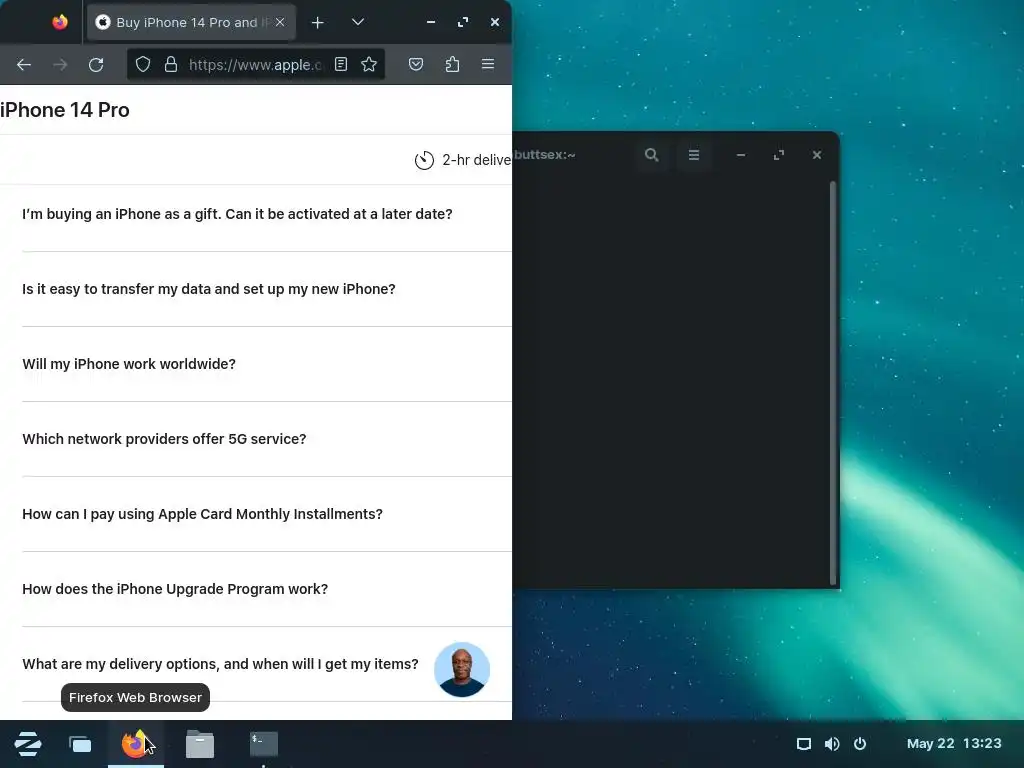Maximize the terminal window
Image resolution: width=1024 pixels, height=768 pixels.
pyautogui.click(x=778, y=155)
